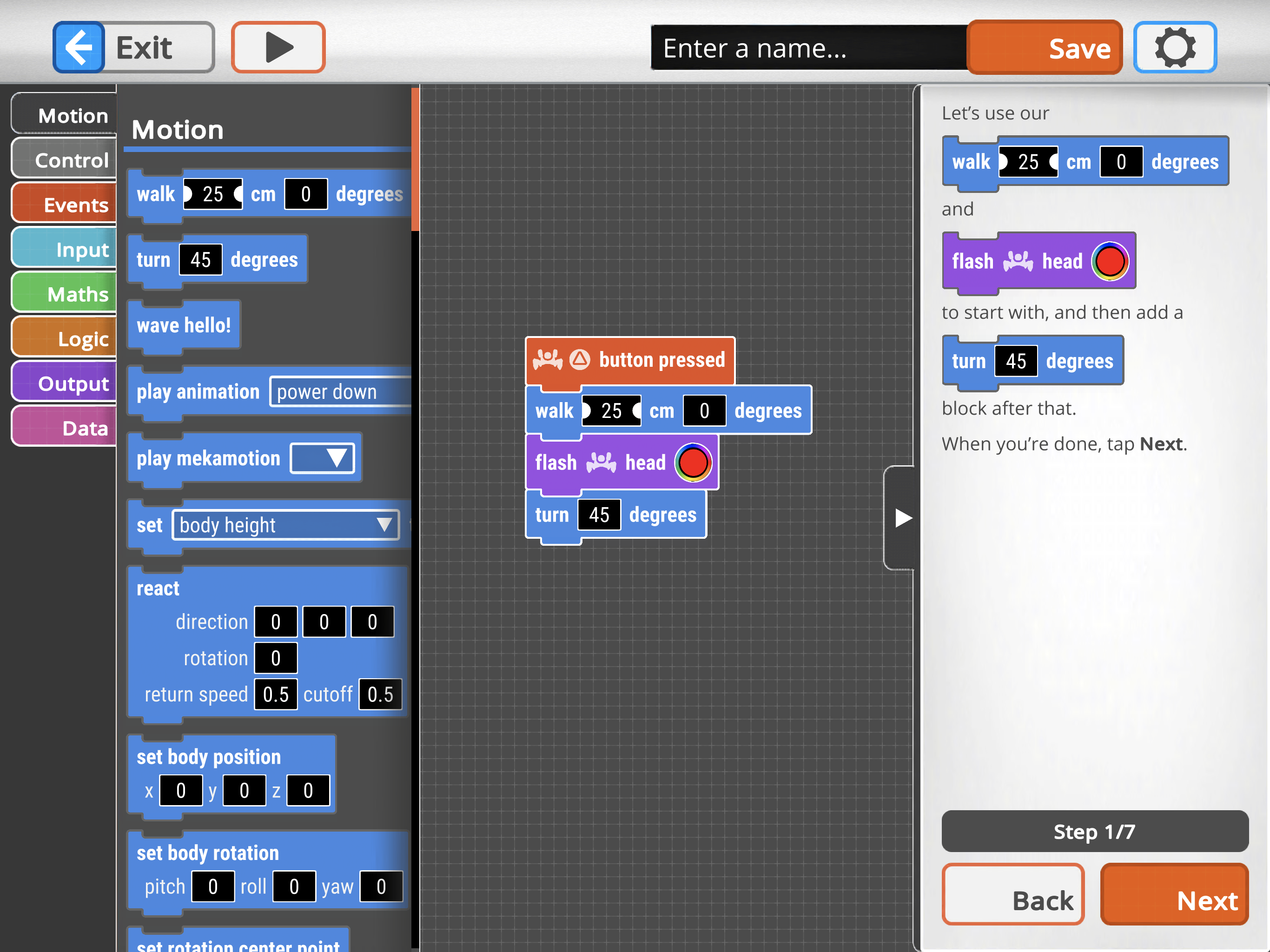This screenshot has width=1270, height=952.
Task: Click the robot icon on button pressed block
Action: (x=548, y=359)
